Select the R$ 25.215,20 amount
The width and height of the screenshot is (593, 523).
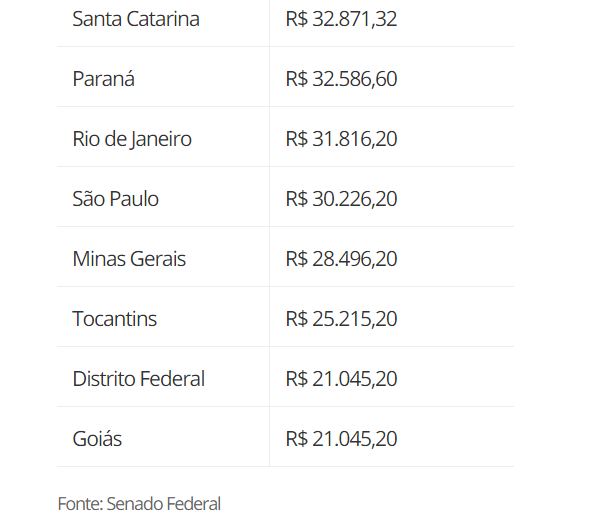click(341, 318)
